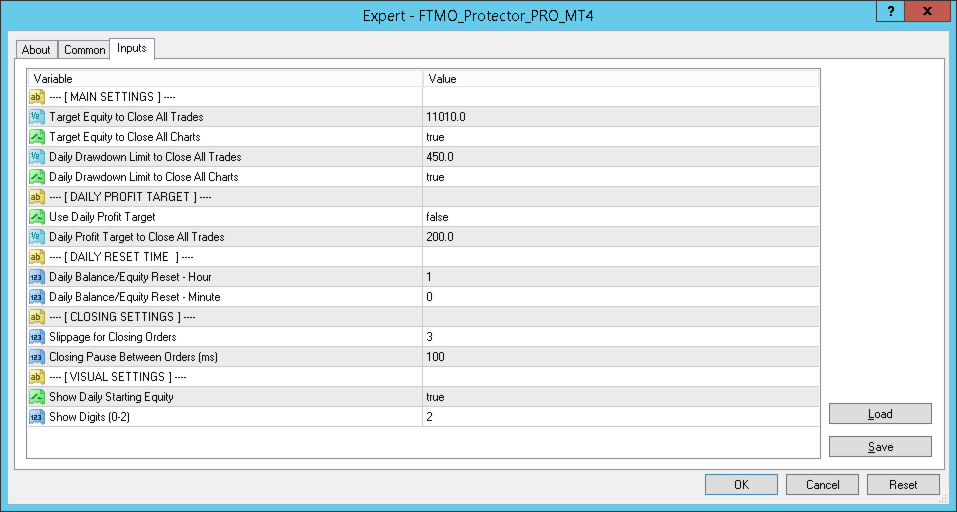This screenshot has height=512, width=957.
Task: Click the bool icon next to Use Daily Profit Target
Action: click(x=37, y=217)
